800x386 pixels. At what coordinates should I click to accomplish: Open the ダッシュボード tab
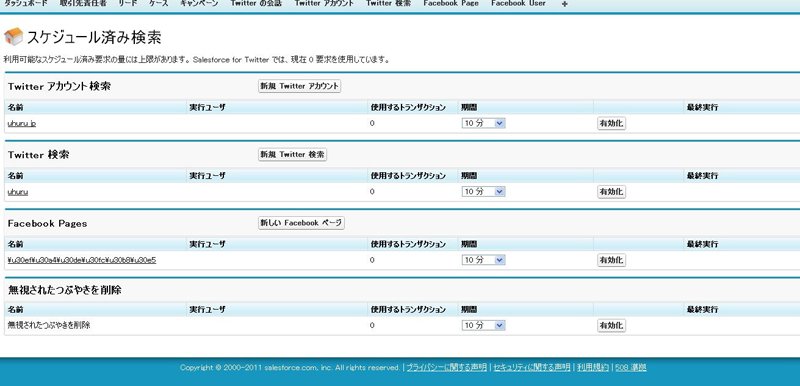(26, 4)
